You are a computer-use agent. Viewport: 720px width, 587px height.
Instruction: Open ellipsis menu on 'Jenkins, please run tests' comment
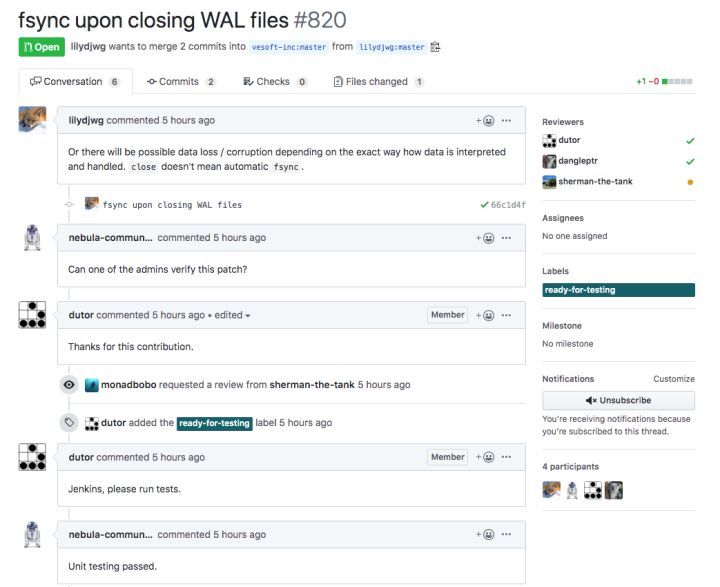pos(506,457)
